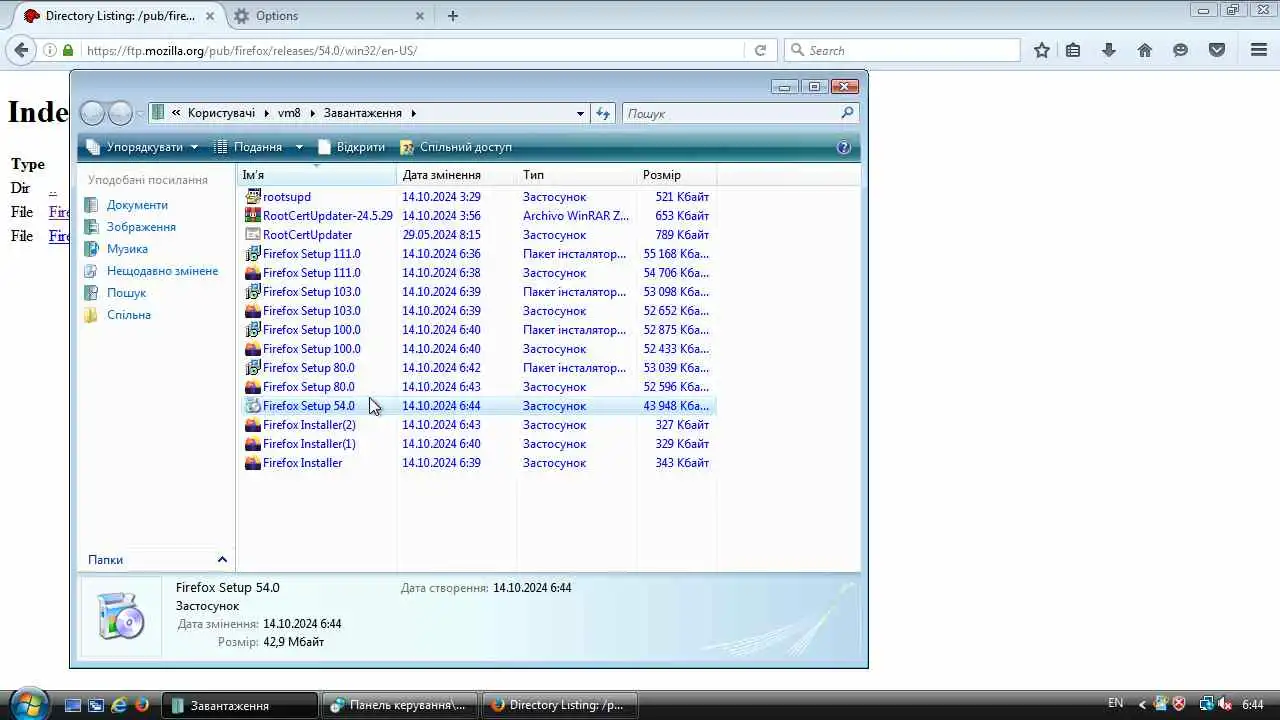Click the Explorer help question-mark icon
The image size is (1280, 720).
(844, 147)
